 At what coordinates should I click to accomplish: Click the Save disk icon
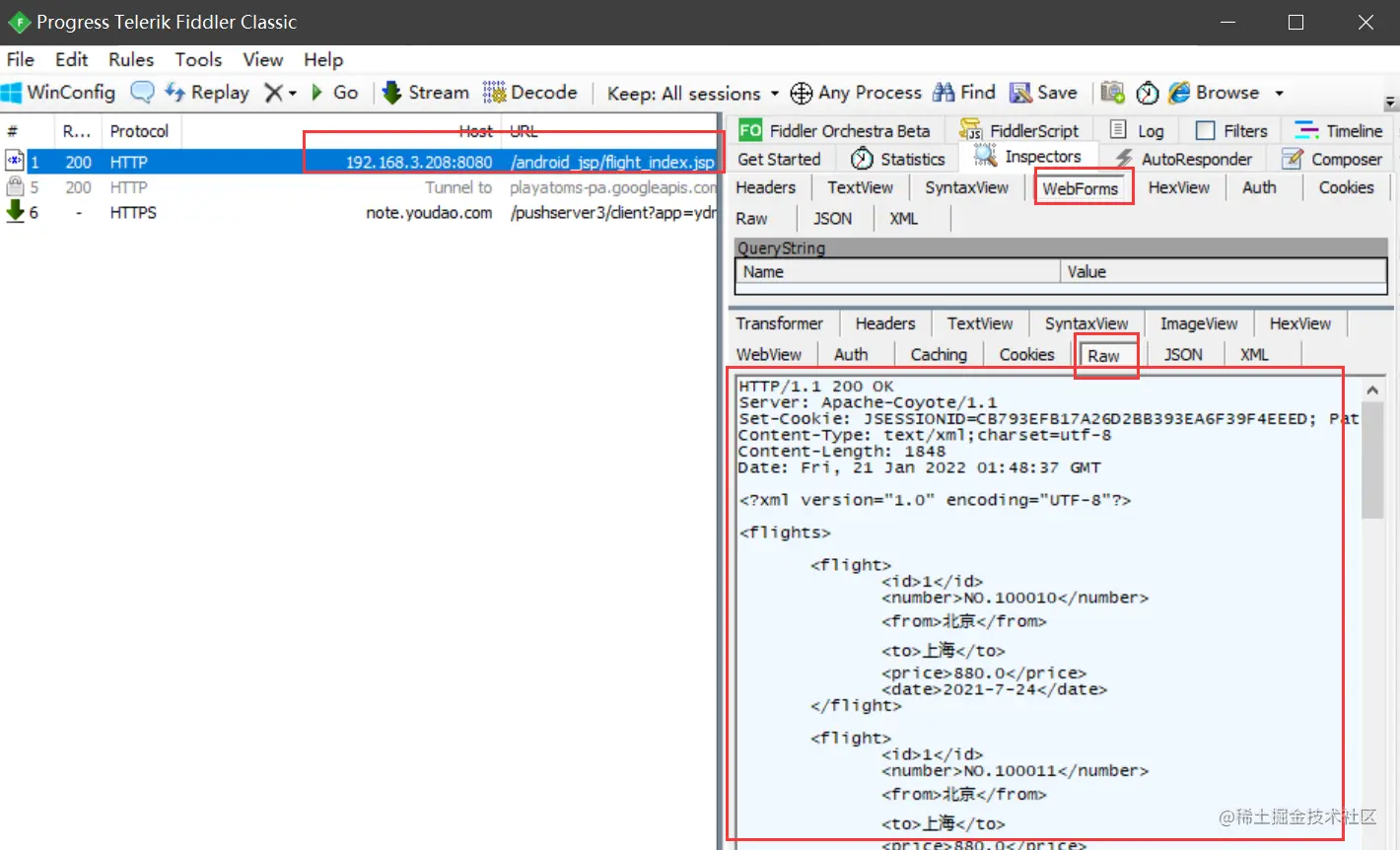[x=1020, y=93]
